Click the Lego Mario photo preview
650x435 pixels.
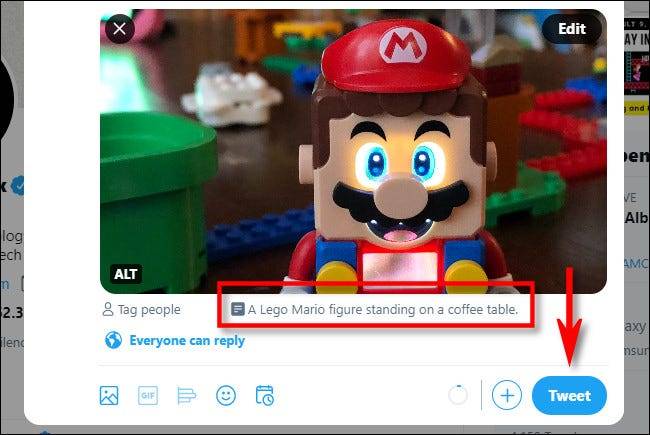[x=353, y=150]
